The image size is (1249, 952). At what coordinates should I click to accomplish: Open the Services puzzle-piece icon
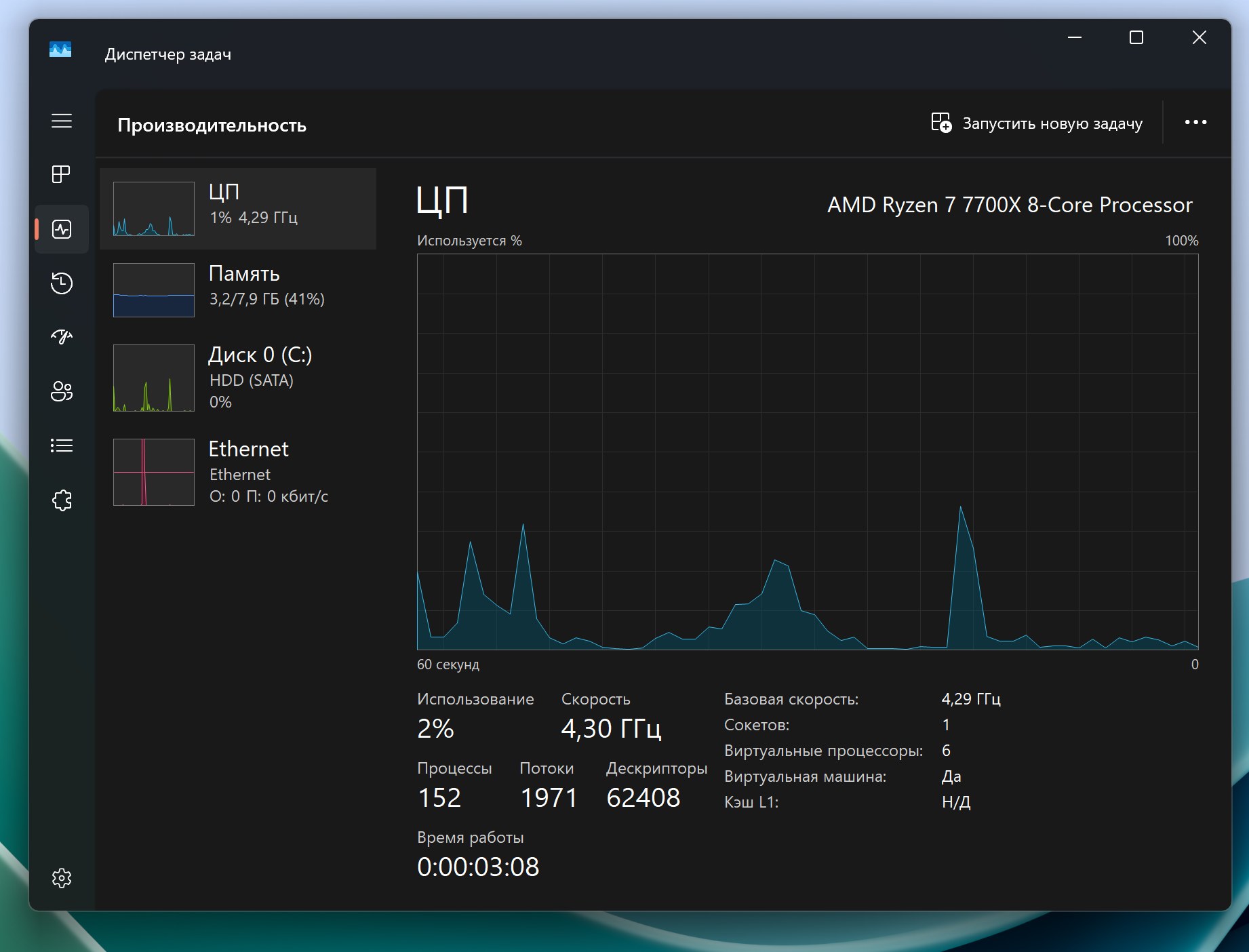point(62,500)
